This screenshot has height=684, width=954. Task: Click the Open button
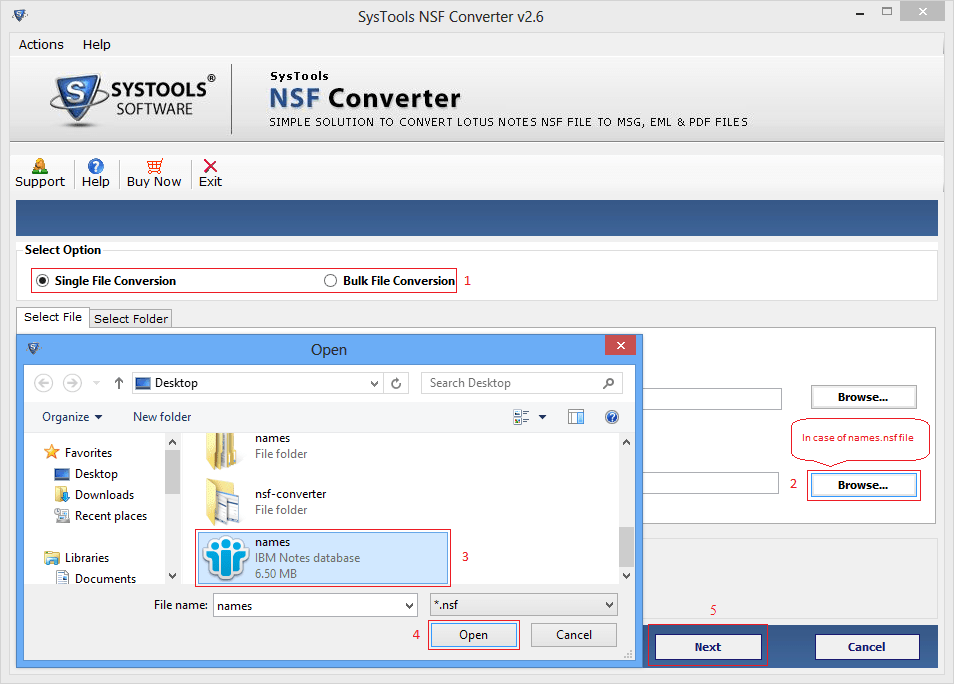(473, 635)
